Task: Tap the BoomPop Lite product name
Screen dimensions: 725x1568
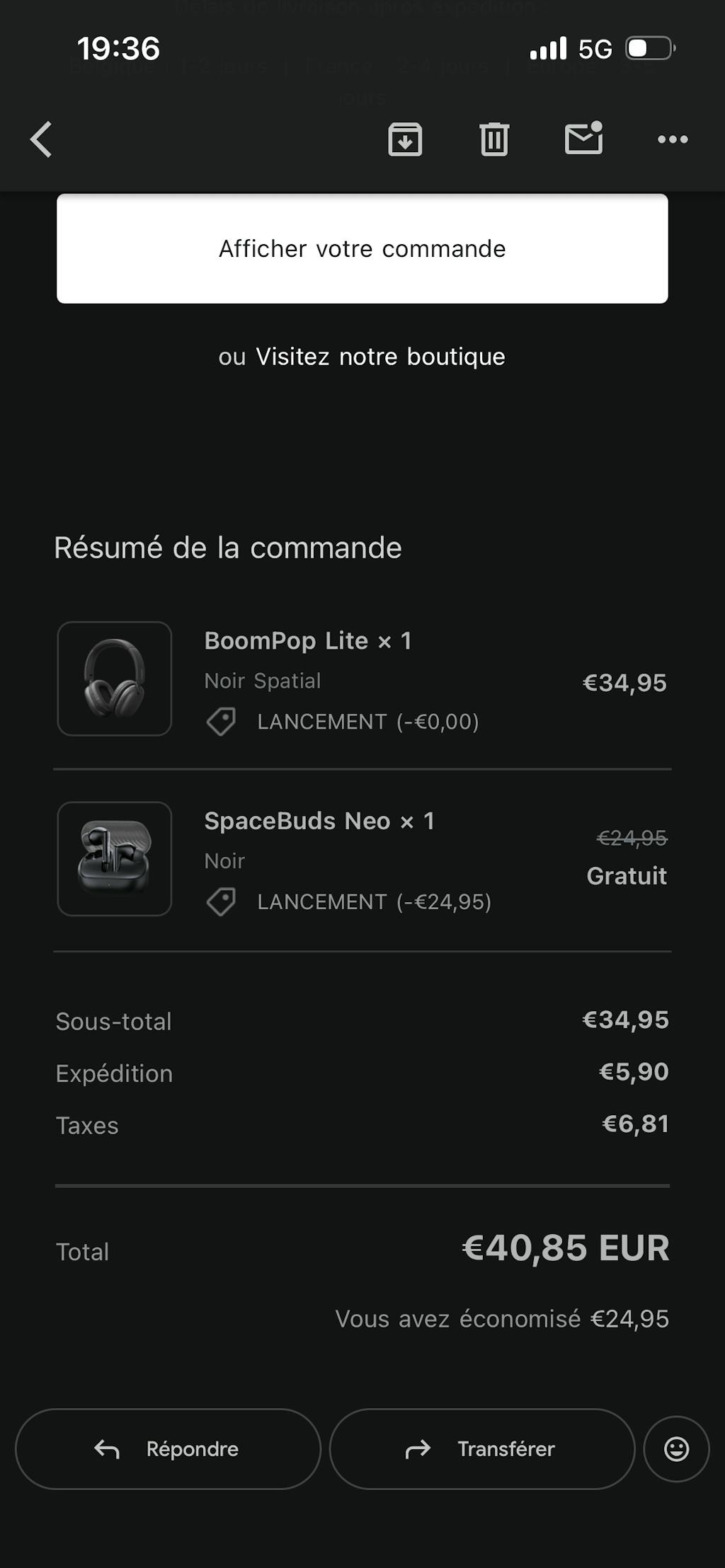Action: point(286,641)
